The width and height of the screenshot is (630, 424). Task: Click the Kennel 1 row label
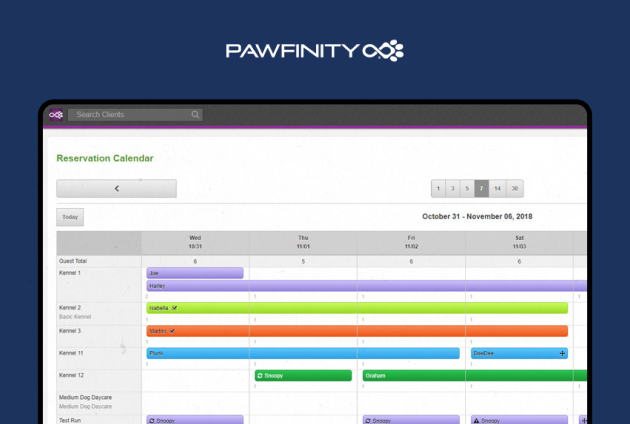coord(70,273)
